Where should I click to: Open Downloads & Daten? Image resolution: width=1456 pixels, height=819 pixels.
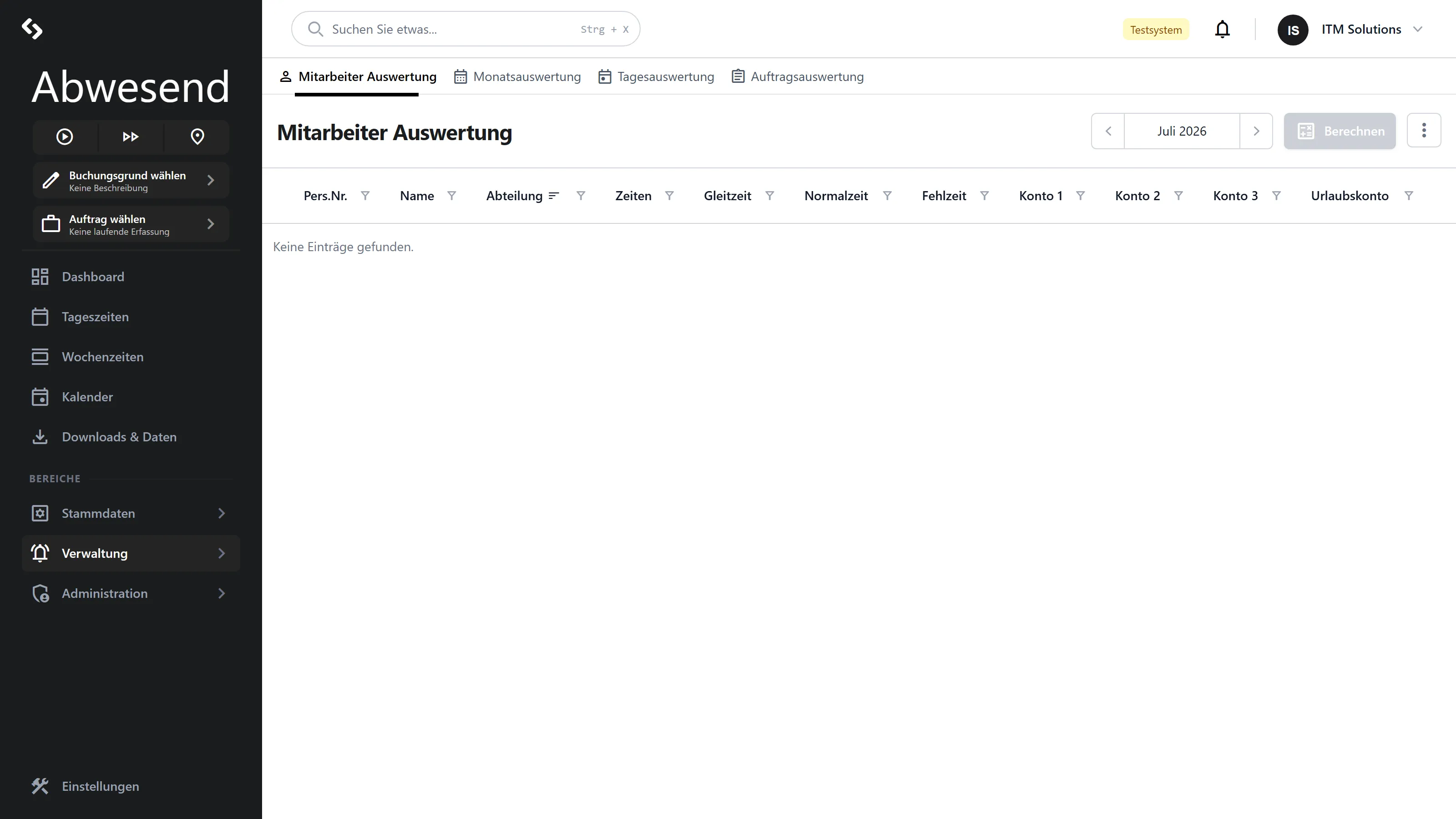point(131,437)
